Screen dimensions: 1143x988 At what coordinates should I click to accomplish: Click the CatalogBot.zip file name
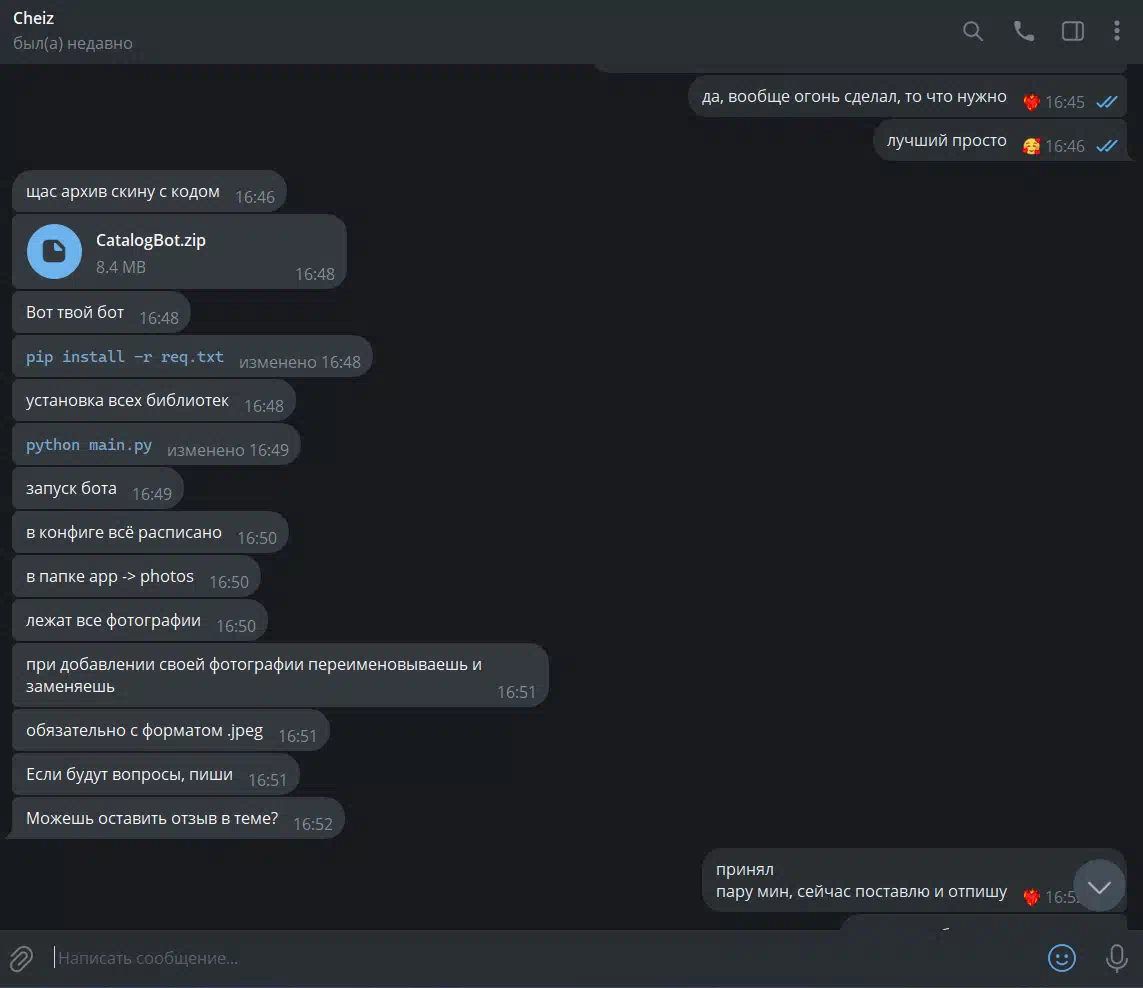[x=151, y=240]
